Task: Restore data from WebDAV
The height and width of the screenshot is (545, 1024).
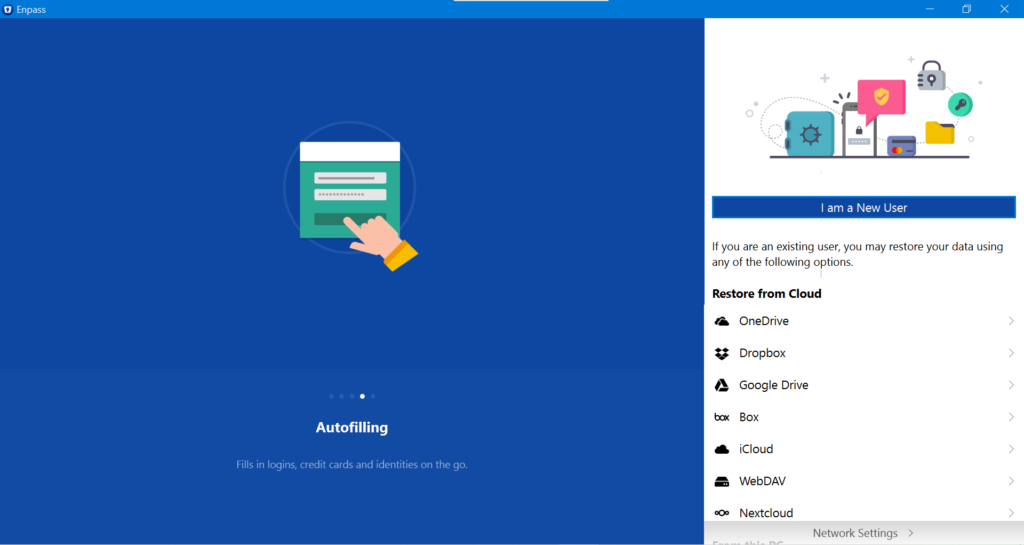Action: point(863,481)
